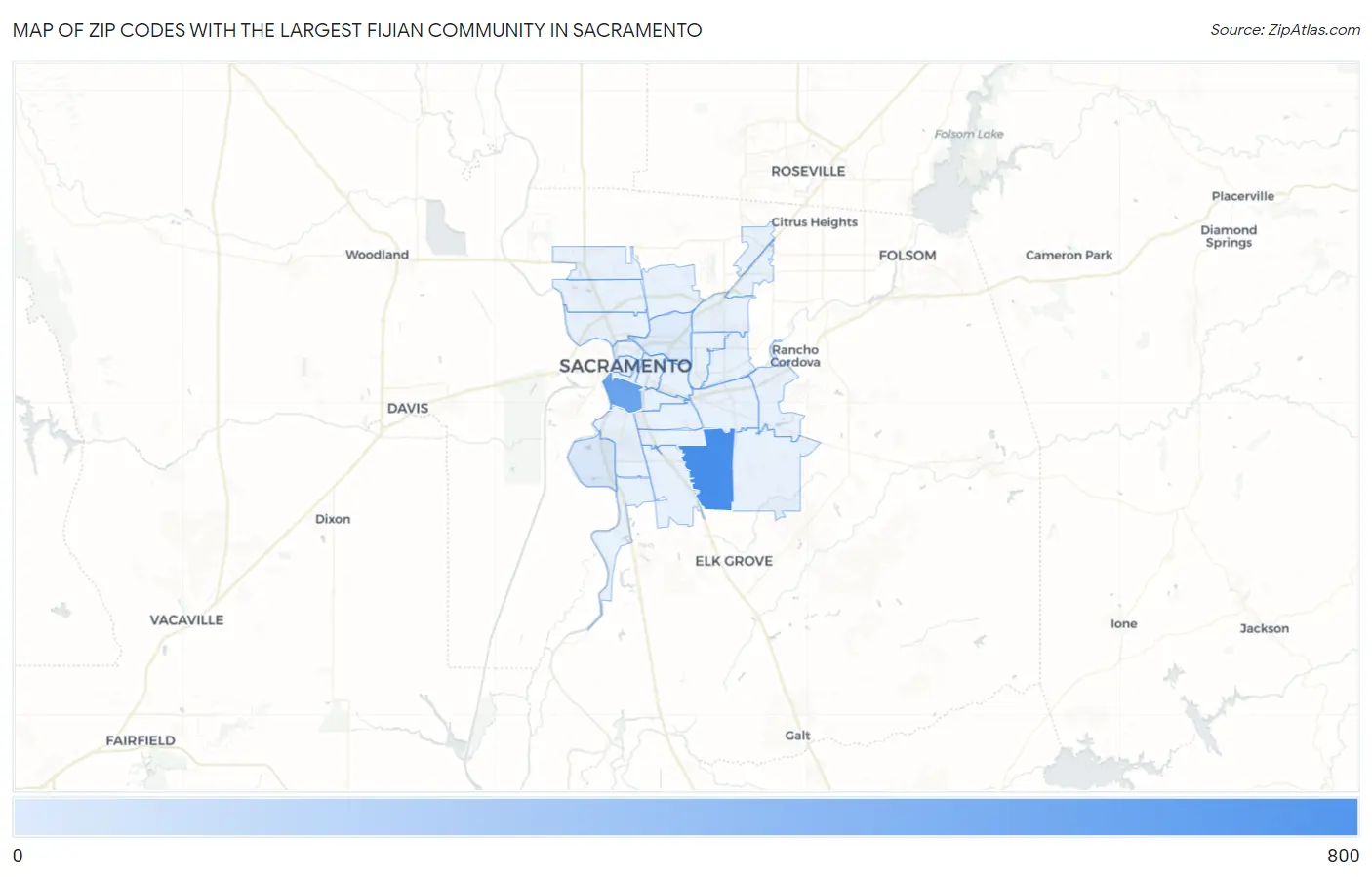Click the map title heading

(357, 30)
